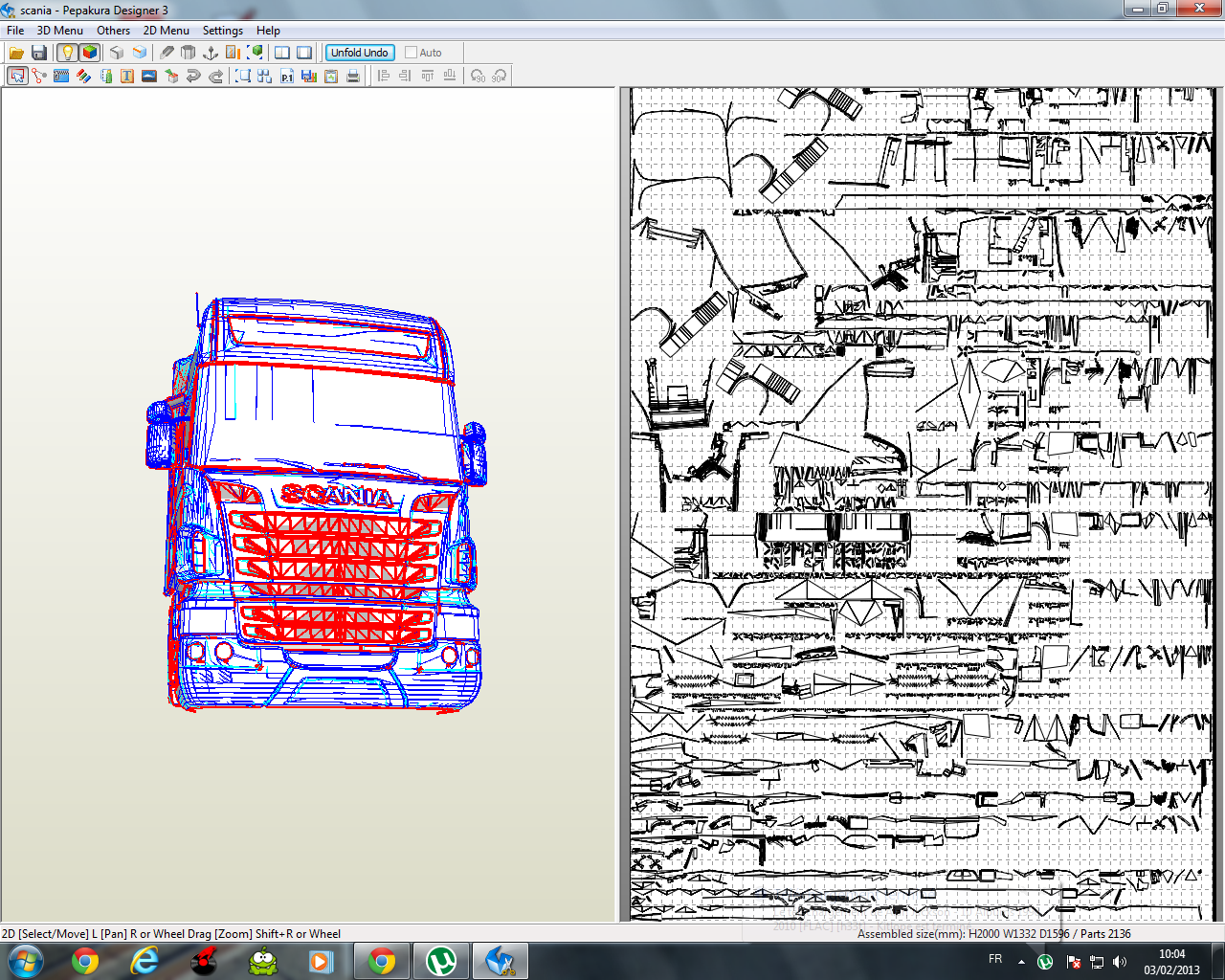Click the Print icon

(353, 76)
